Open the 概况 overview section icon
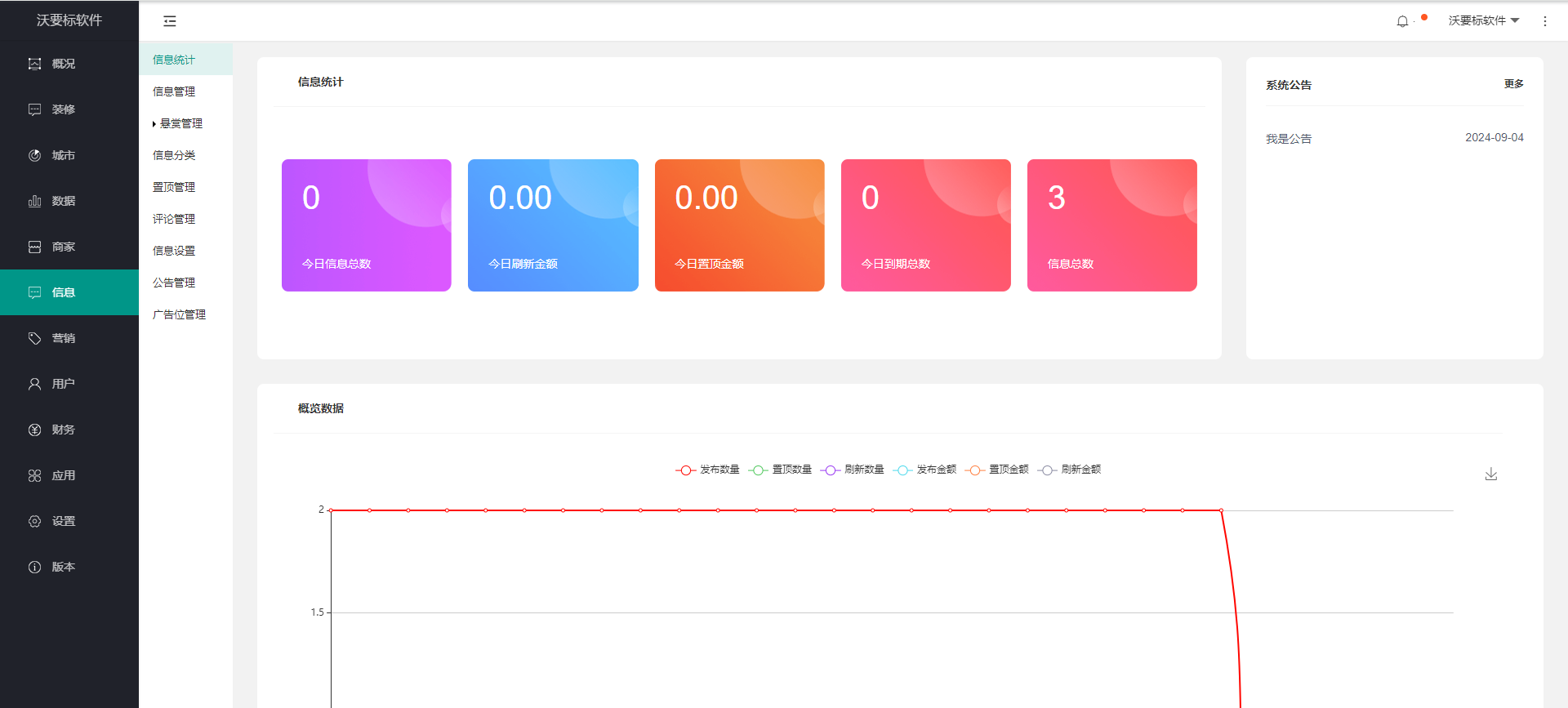1568x708 pixels. pyautogui.click(x=35, y=64)
